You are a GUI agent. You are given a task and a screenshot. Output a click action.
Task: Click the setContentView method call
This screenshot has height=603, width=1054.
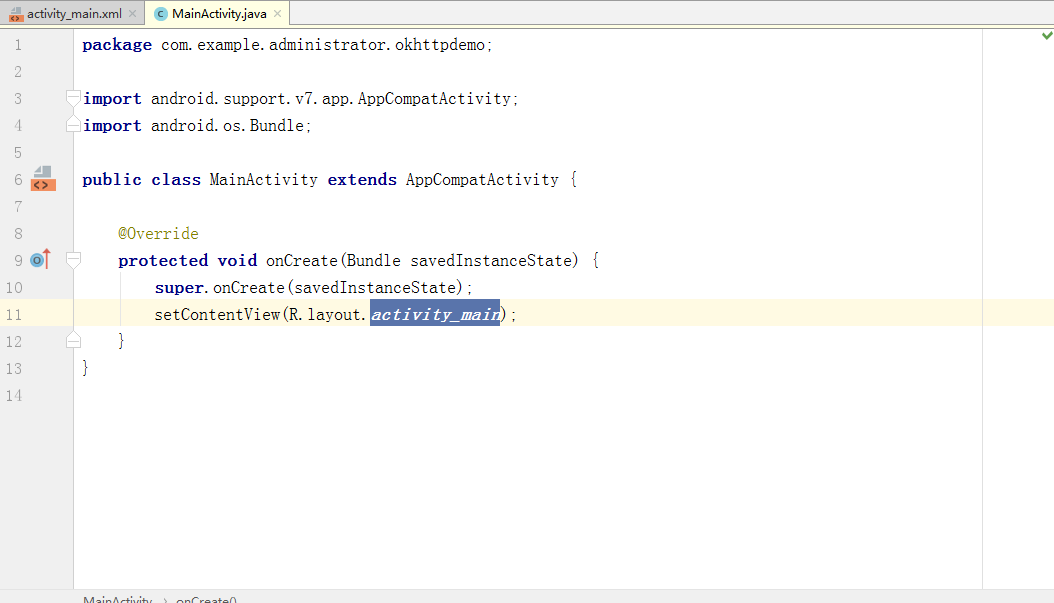[x=217, y=314]
